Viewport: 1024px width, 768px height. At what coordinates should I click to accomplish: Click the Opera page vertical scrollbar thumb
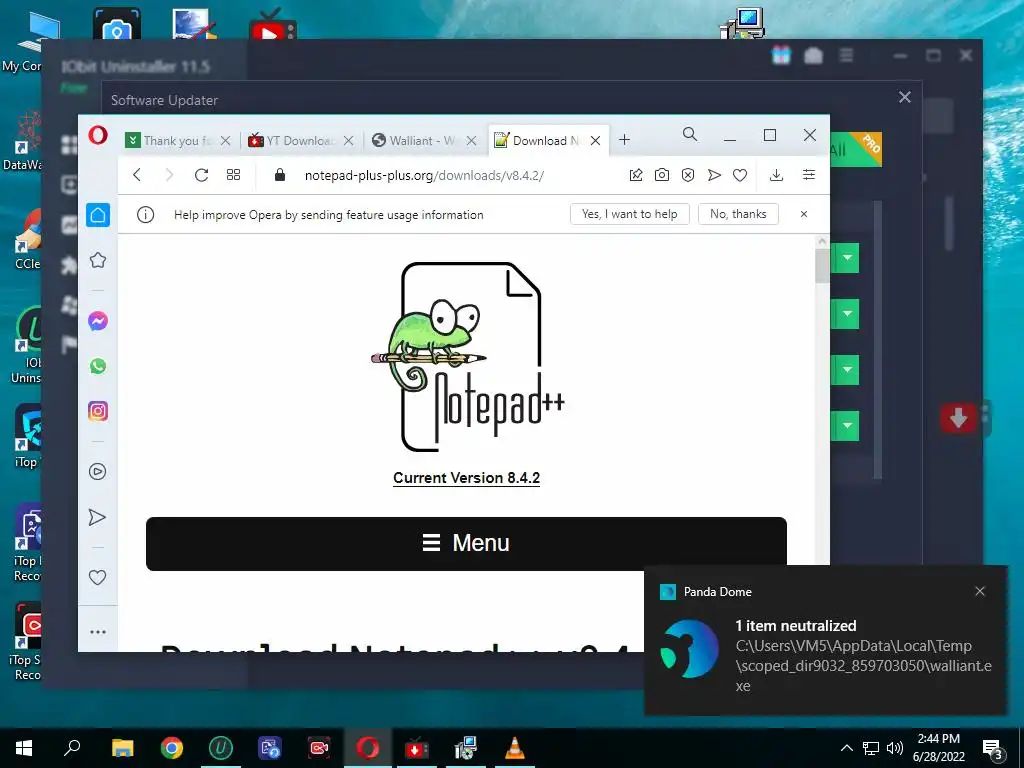822,265
